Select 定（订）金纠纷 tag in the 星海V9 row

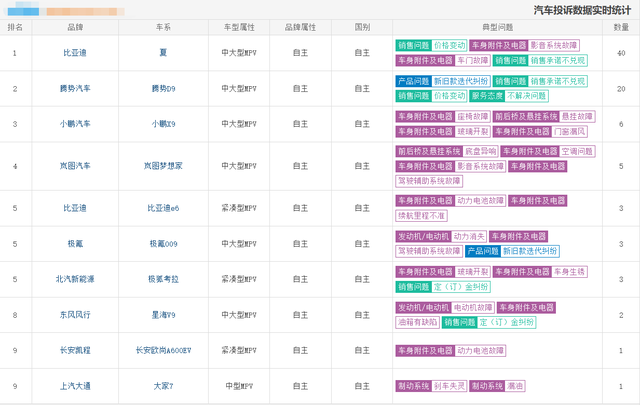click(507, 322)
